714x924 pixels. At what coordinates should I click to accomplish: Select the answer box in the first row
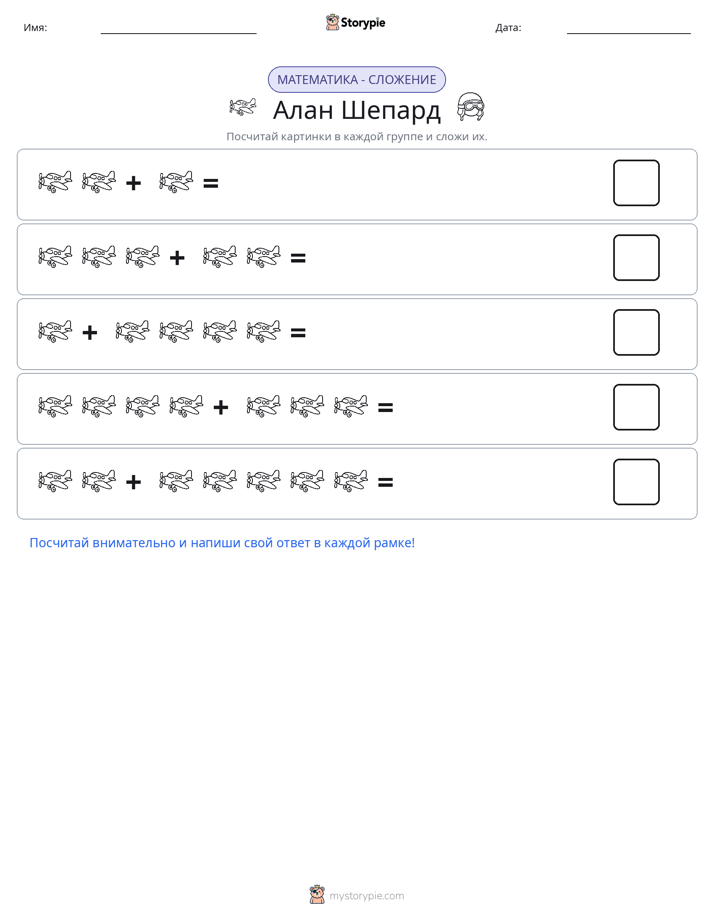[636, 183]
